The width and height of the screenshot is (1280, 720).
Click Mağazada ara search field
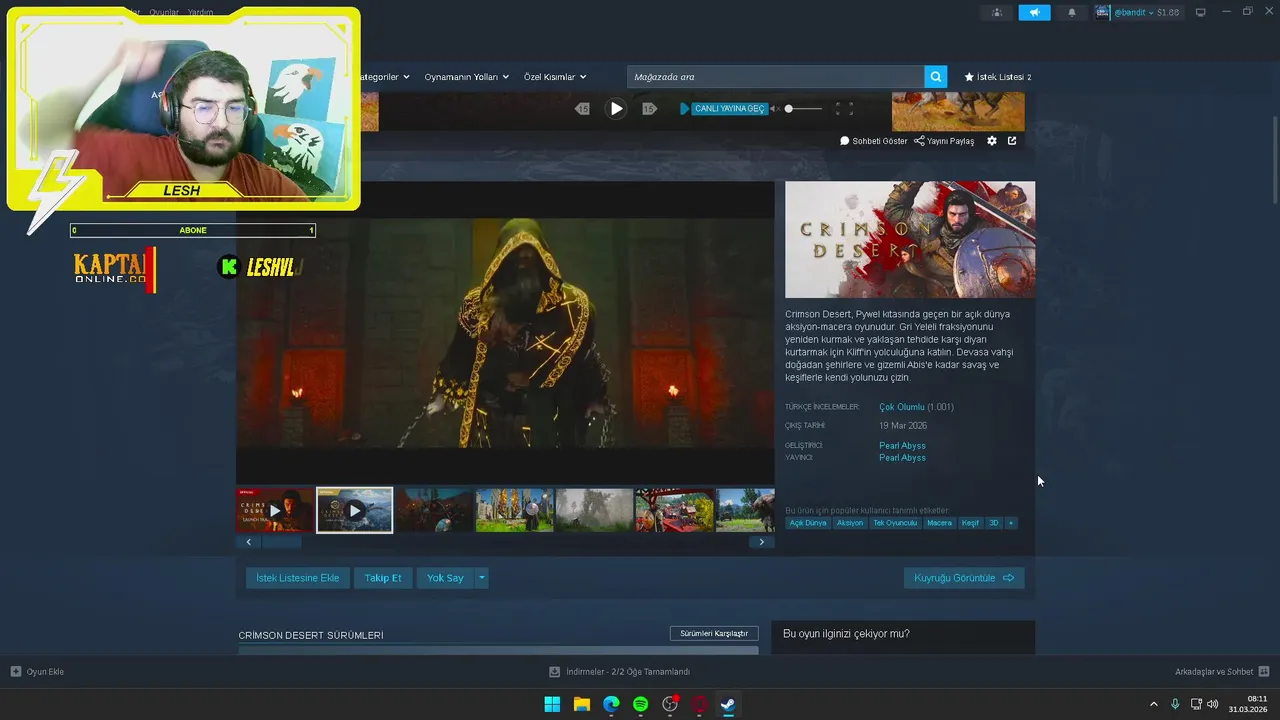[x=776, y=76]
